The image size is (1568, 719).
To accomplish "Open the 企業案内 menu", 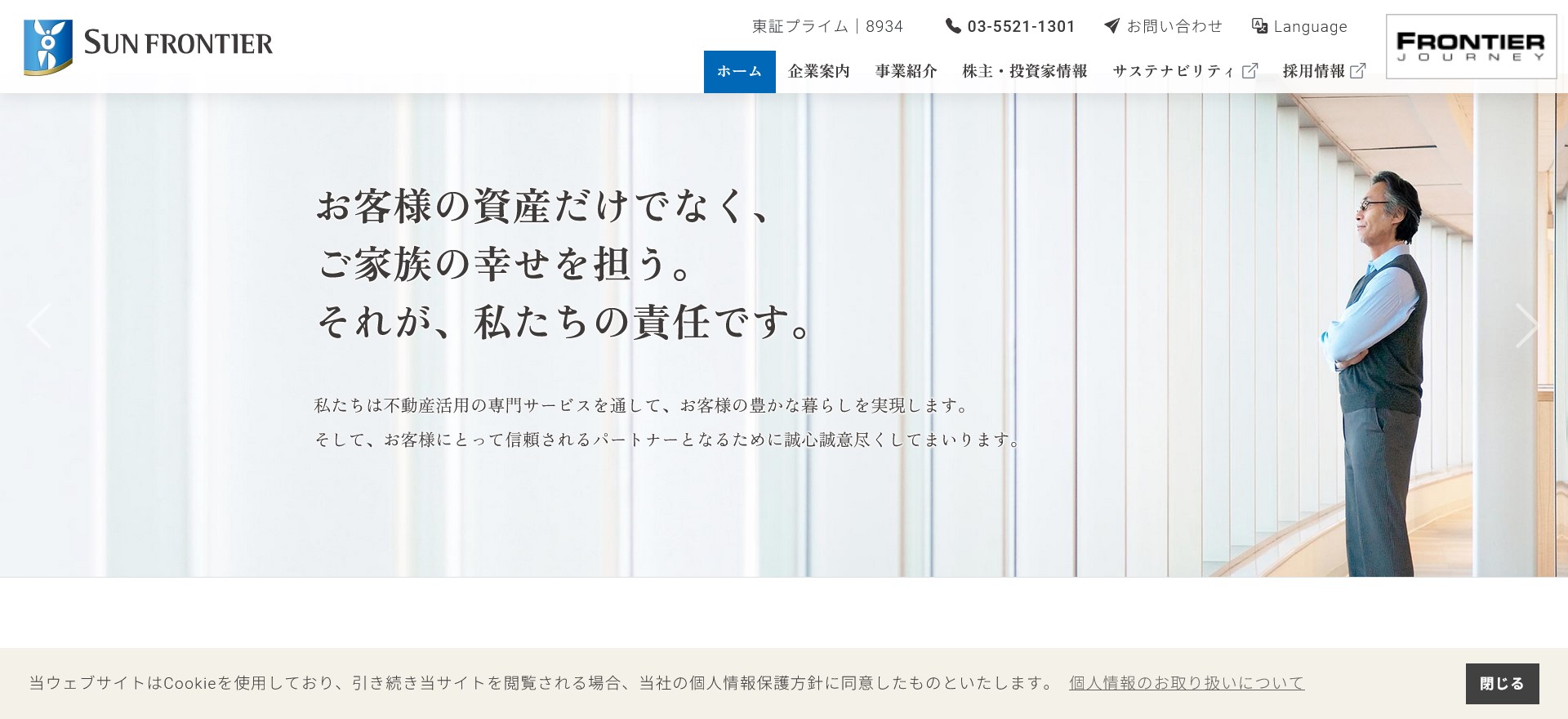I will (x=818, y=72).
